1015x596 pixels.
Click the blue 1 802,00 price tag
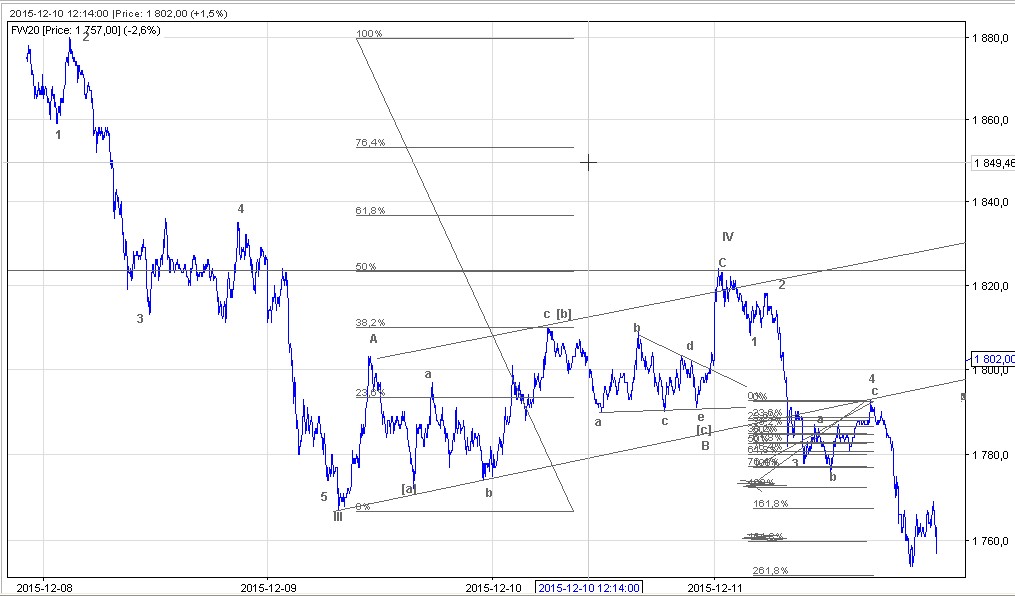pos(994,359)
